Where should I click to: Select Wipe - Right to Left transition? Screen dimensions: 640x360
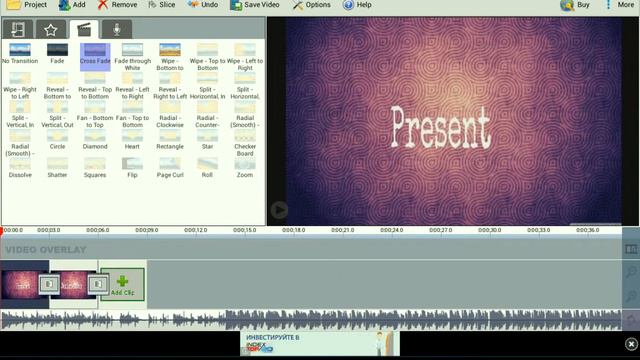(x=20, y=86)
